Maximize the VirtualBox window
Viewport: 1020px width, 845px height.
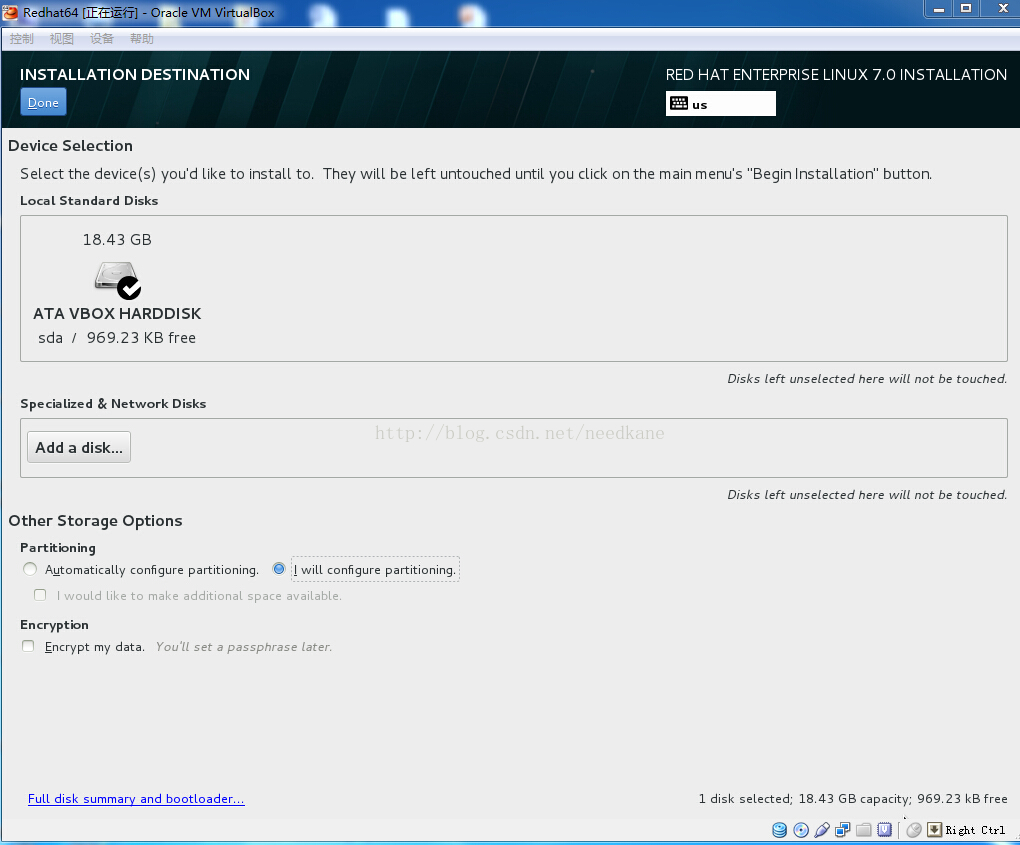(966, 9)
